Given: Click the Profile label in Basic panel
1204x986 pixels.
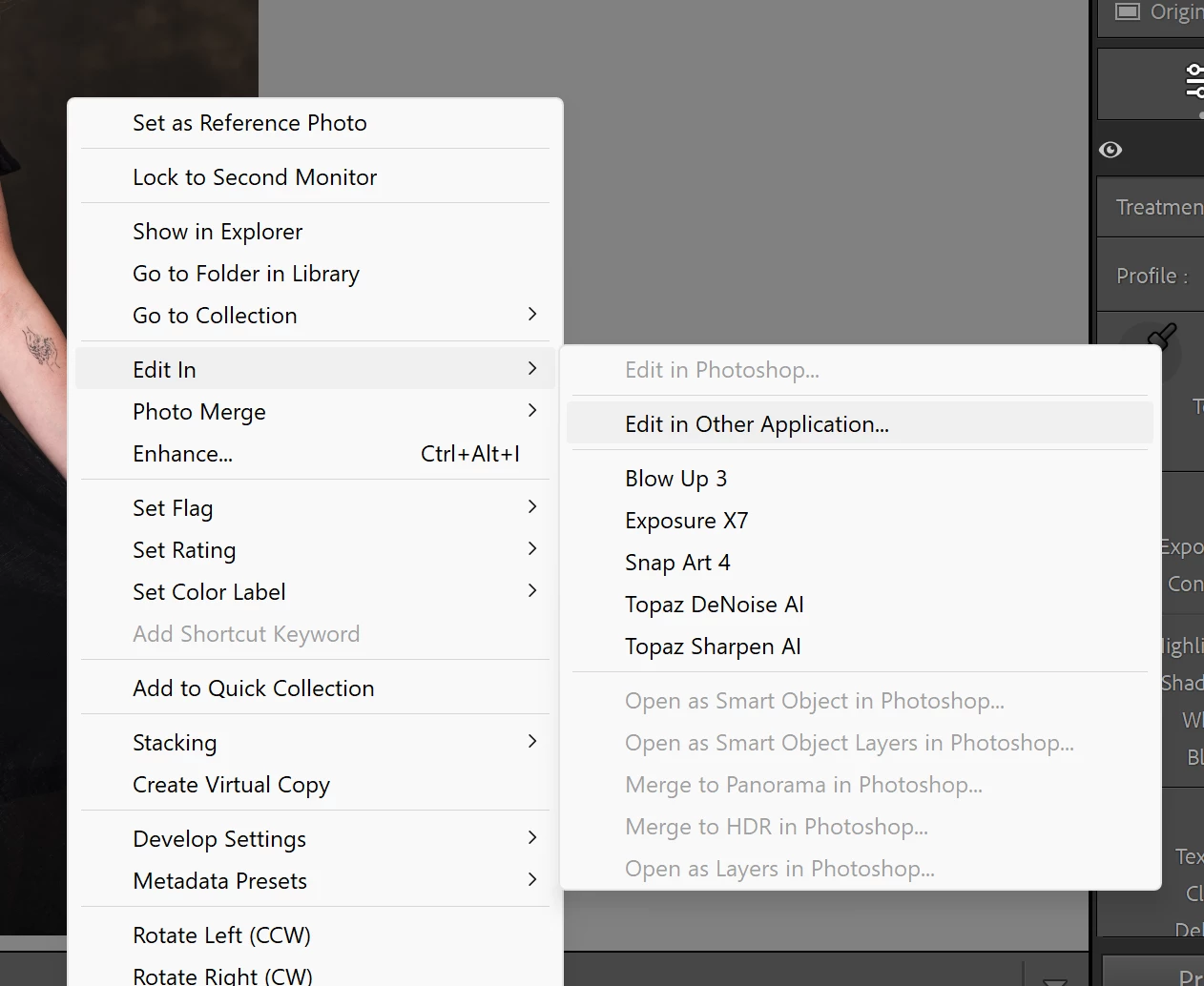Looking at the screenshot, I should click(1152, 276).
